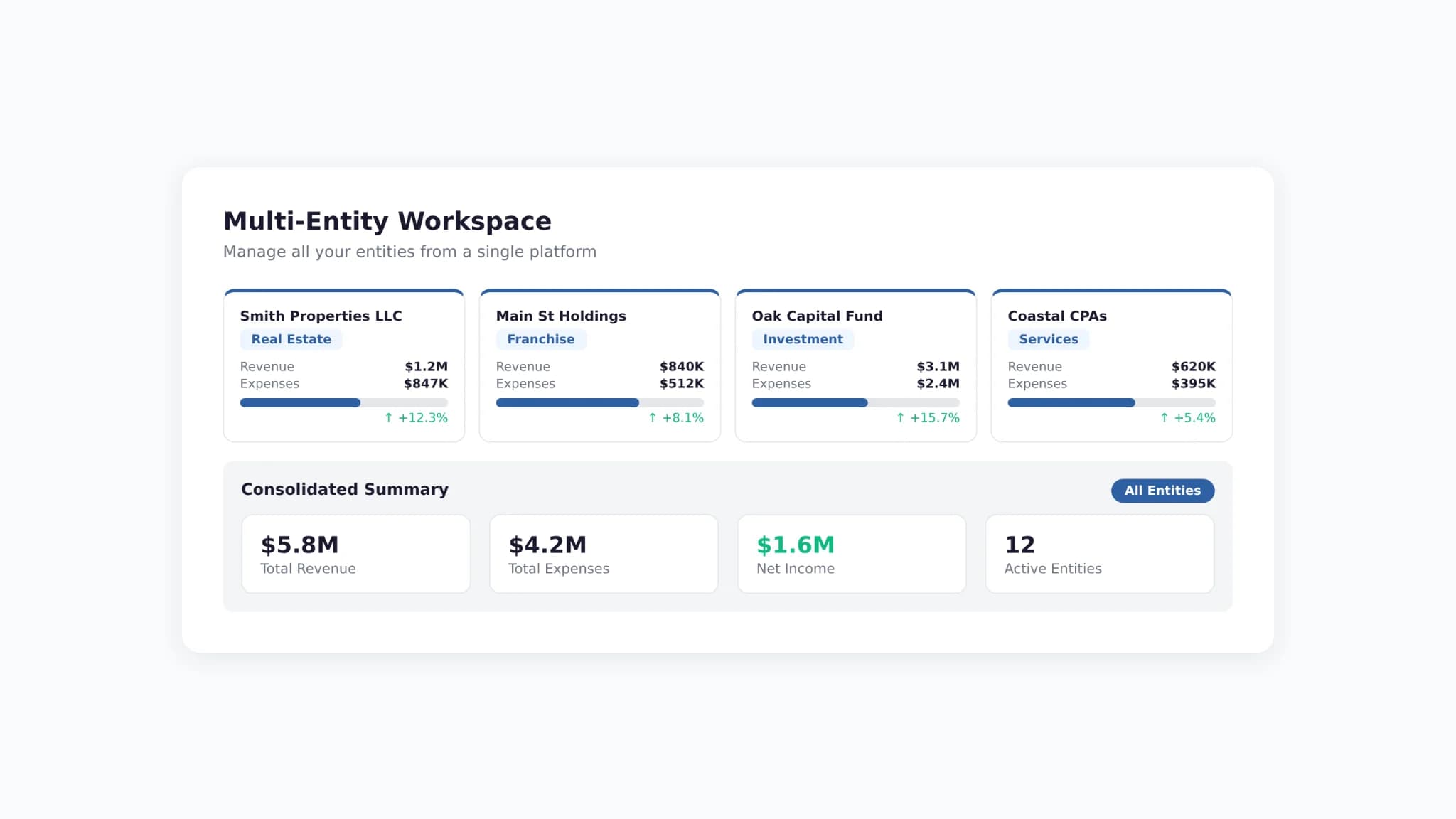Click the Manage all your entities subtitle
This screenshot has width=1456, height=819.
tap(410, 252)
